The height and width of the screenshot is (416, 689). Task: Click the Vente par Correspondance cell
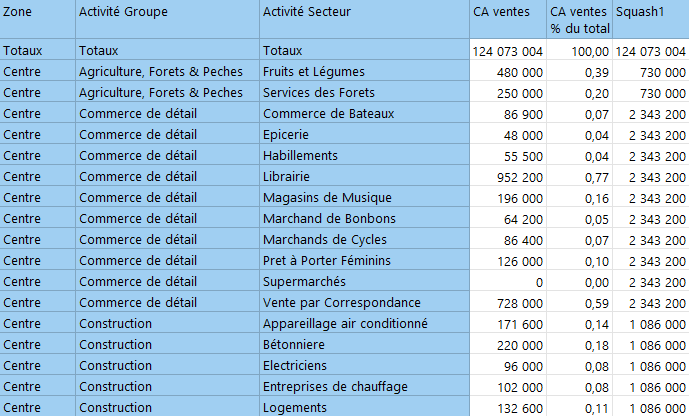pyautogui.click(x=364, y=303)
